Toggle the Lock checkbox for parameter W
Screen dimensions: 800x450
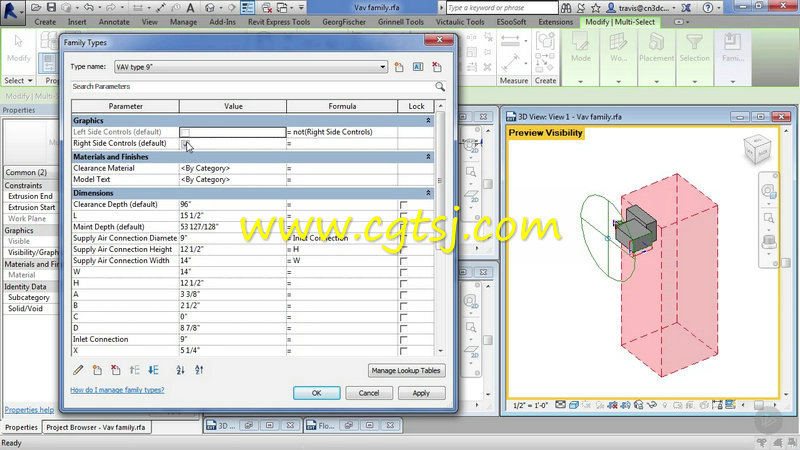(x=404, y=272)
